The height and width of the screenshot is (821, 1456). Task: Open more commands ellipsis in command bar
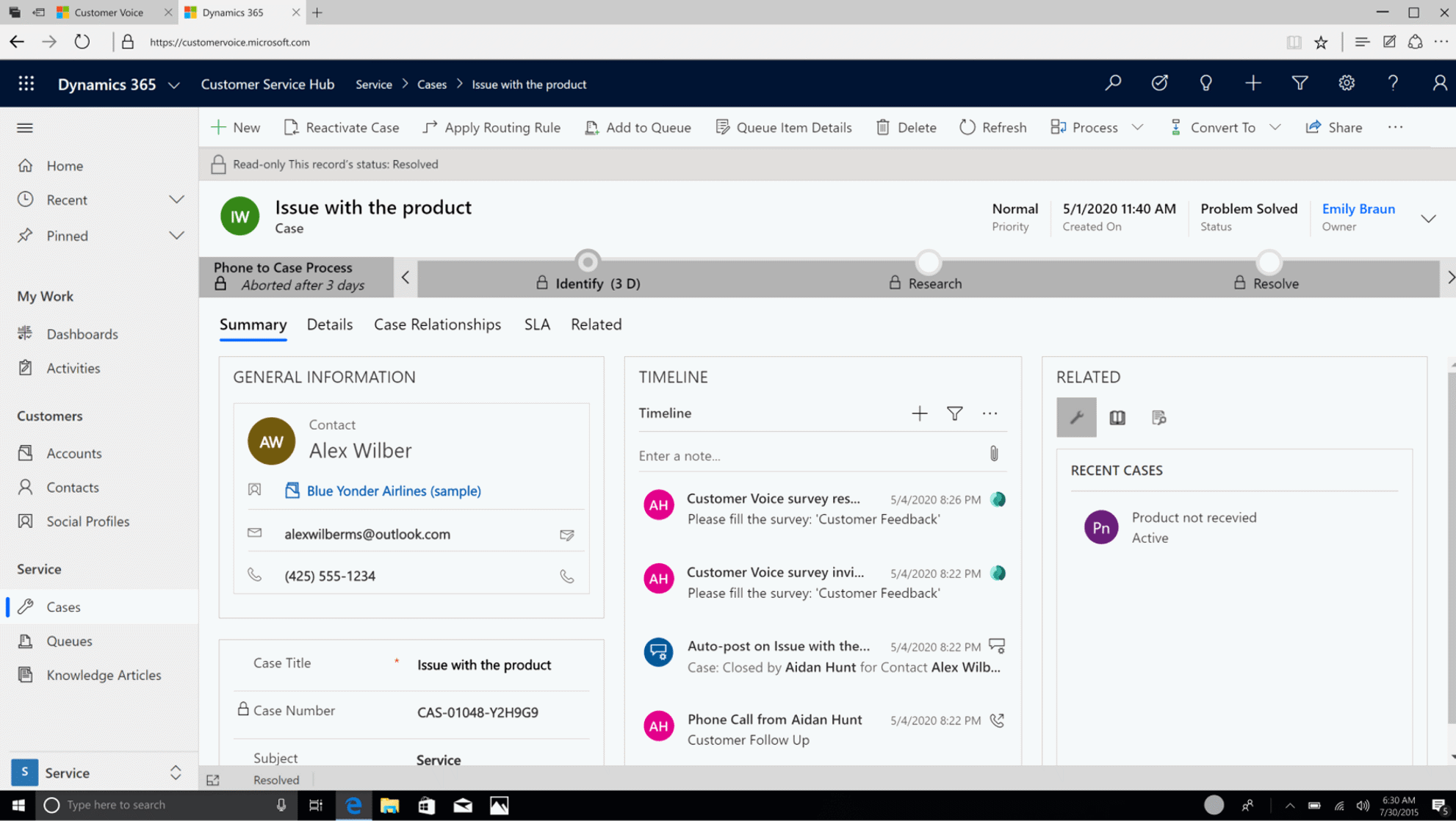click(x=1395, y=127)
